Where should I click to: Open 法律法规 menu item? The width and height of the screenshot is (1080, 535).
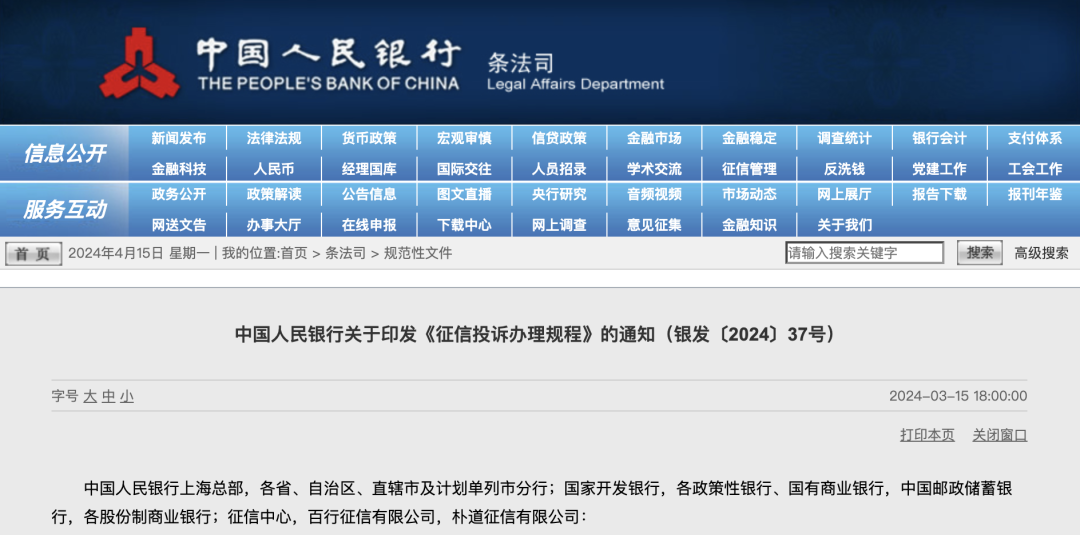(x=274, y=138)
